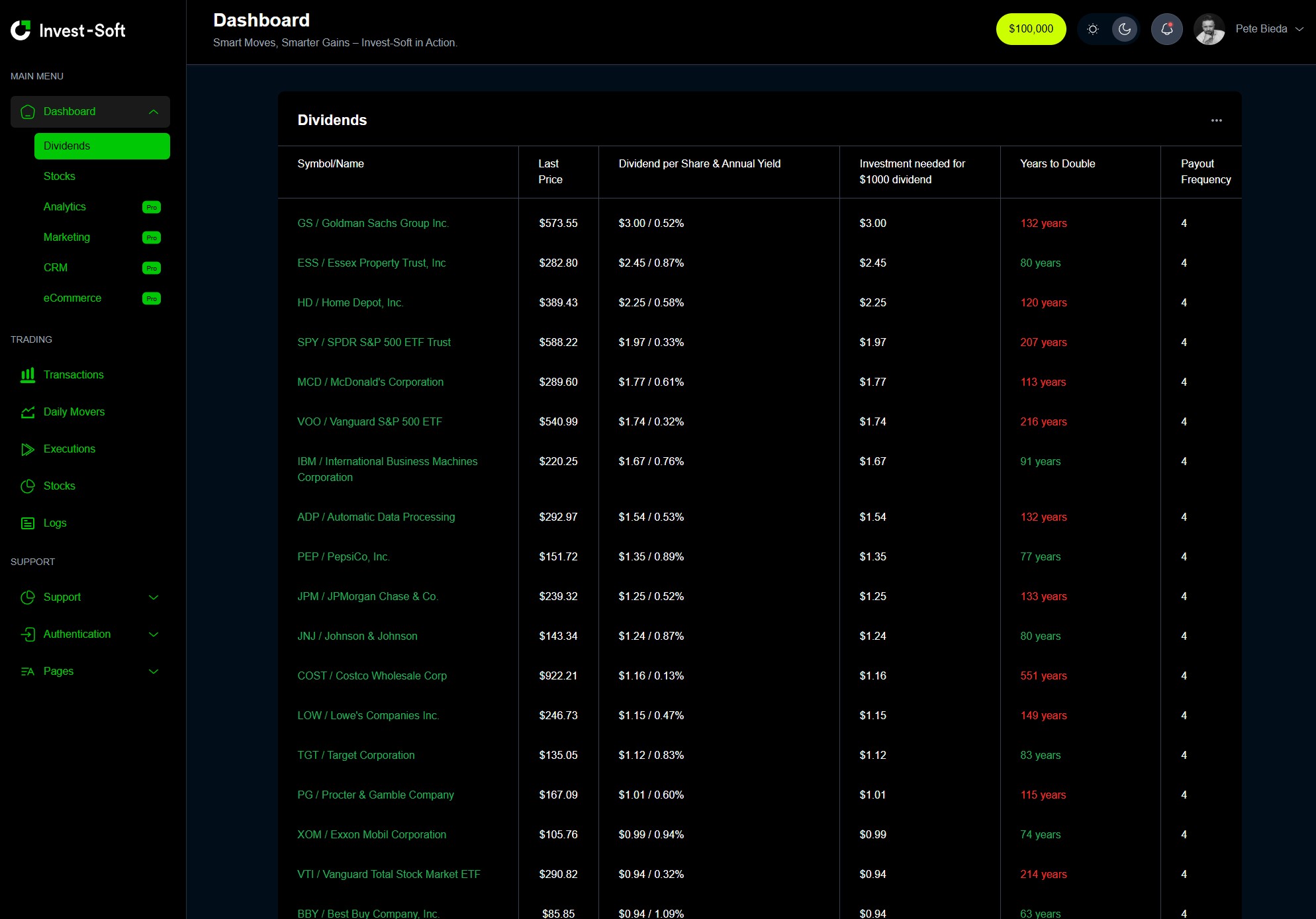1316x919 pixels.
Task: Click the '63 years' value for Best Buy
Action: point(1040,914)
